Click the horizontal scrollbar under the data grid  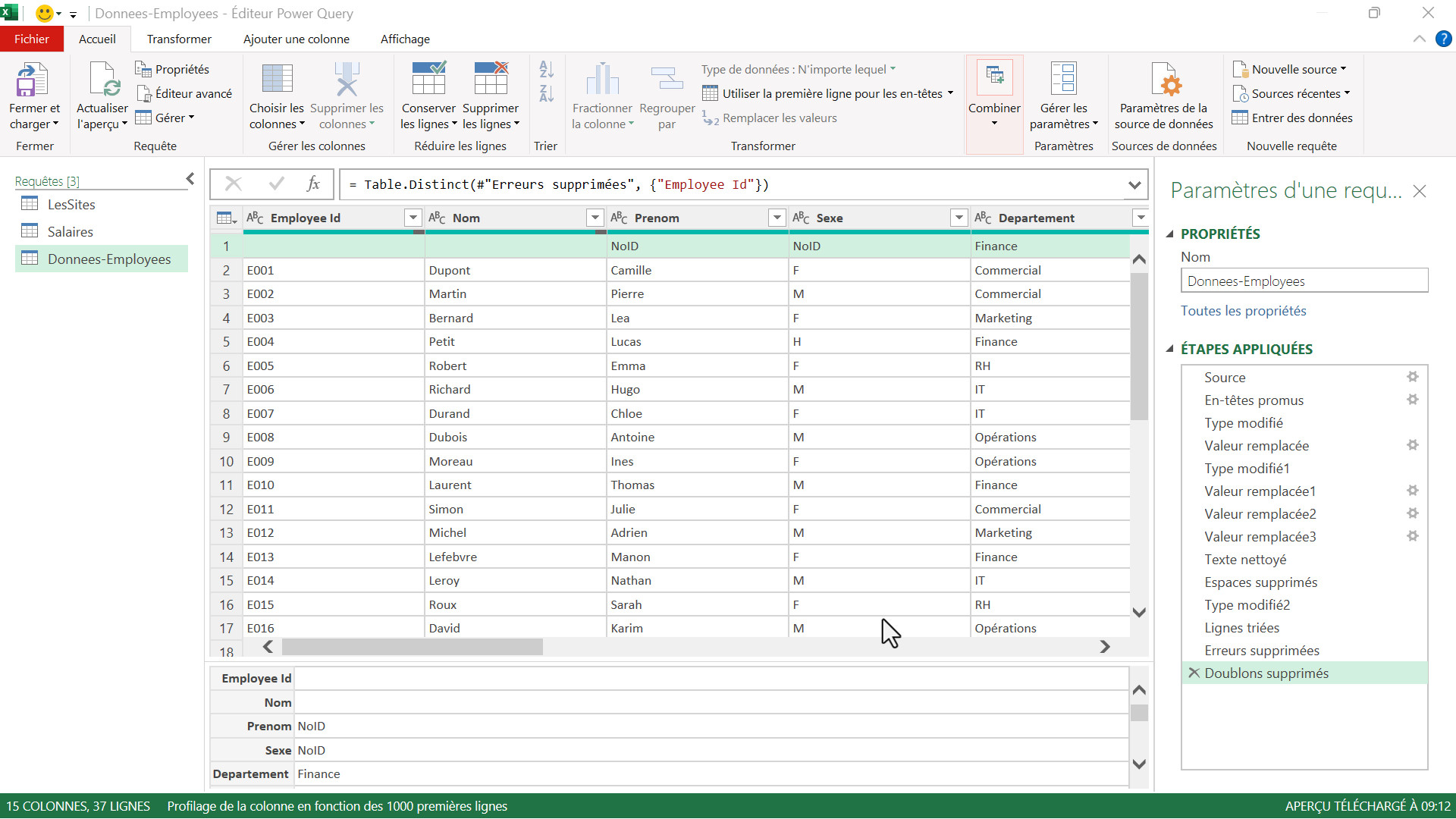412,647
